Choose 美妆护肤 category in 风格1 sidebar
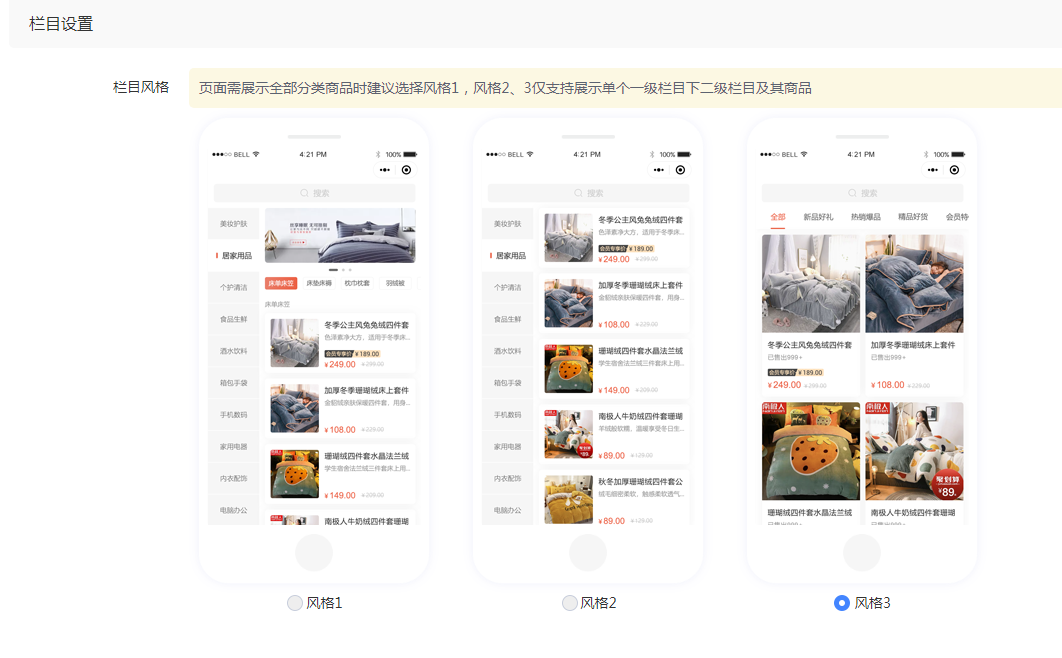 tap(233, 223)
